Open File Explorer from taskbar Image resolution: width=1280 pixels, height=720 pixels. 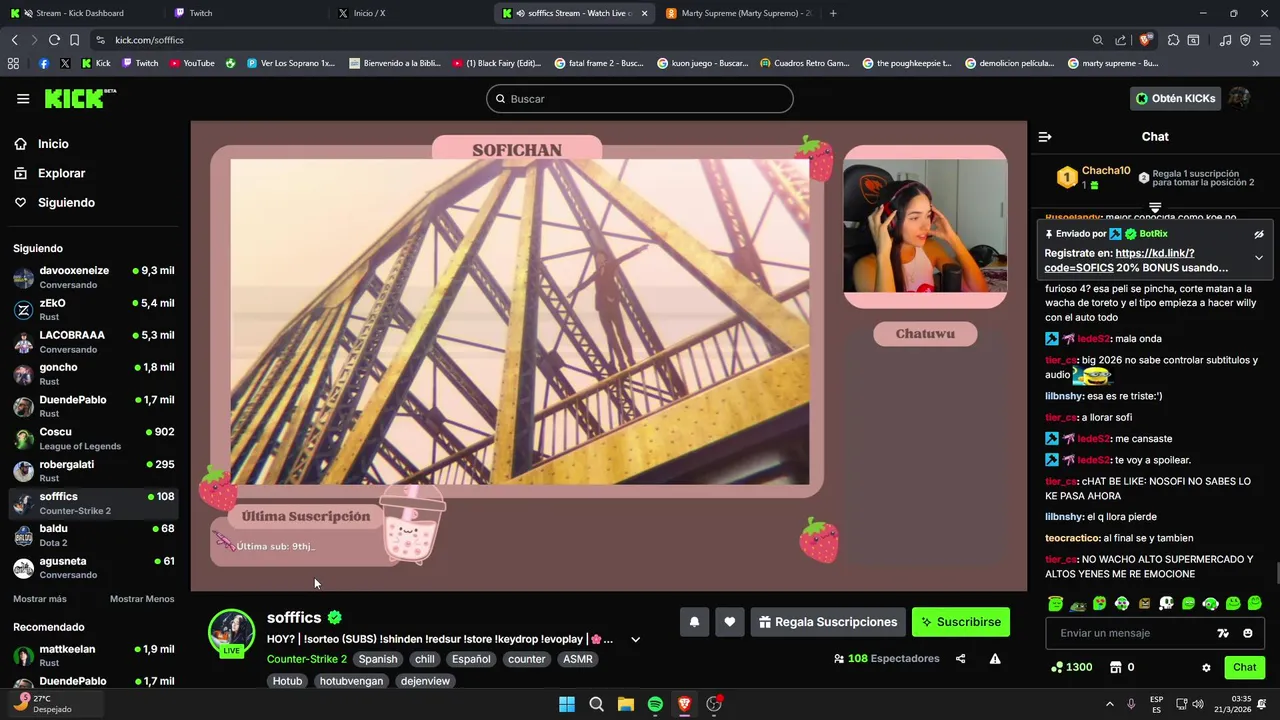pyautogui.click(x=626, y=704)
